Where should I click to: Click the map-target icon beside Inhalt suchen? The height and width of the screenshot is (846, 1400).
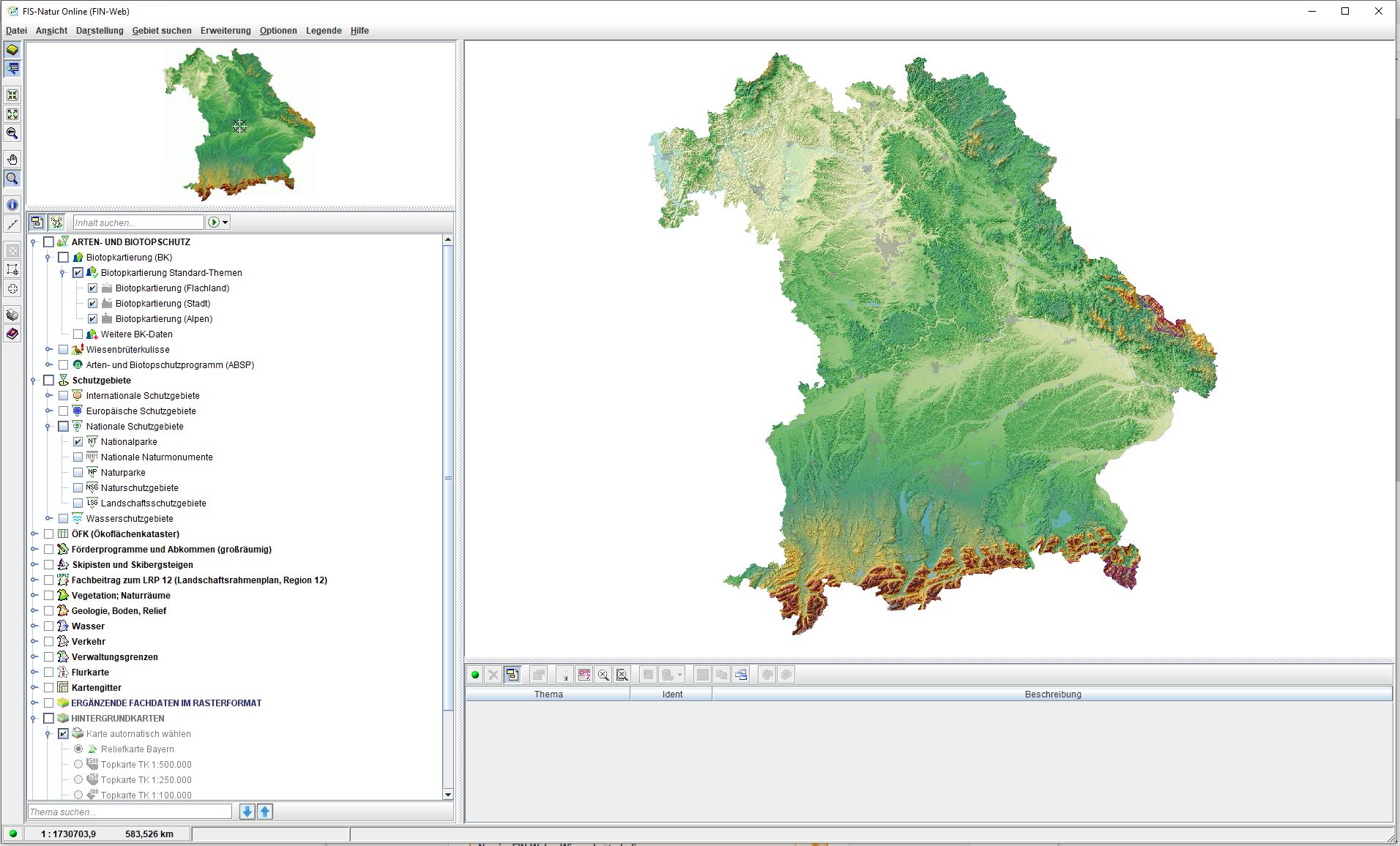click(56, 222)
